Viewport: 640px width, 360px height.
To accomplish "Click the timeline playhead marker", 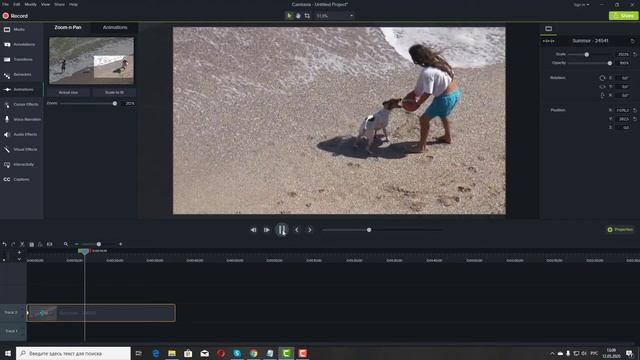I will coord(84,251).
